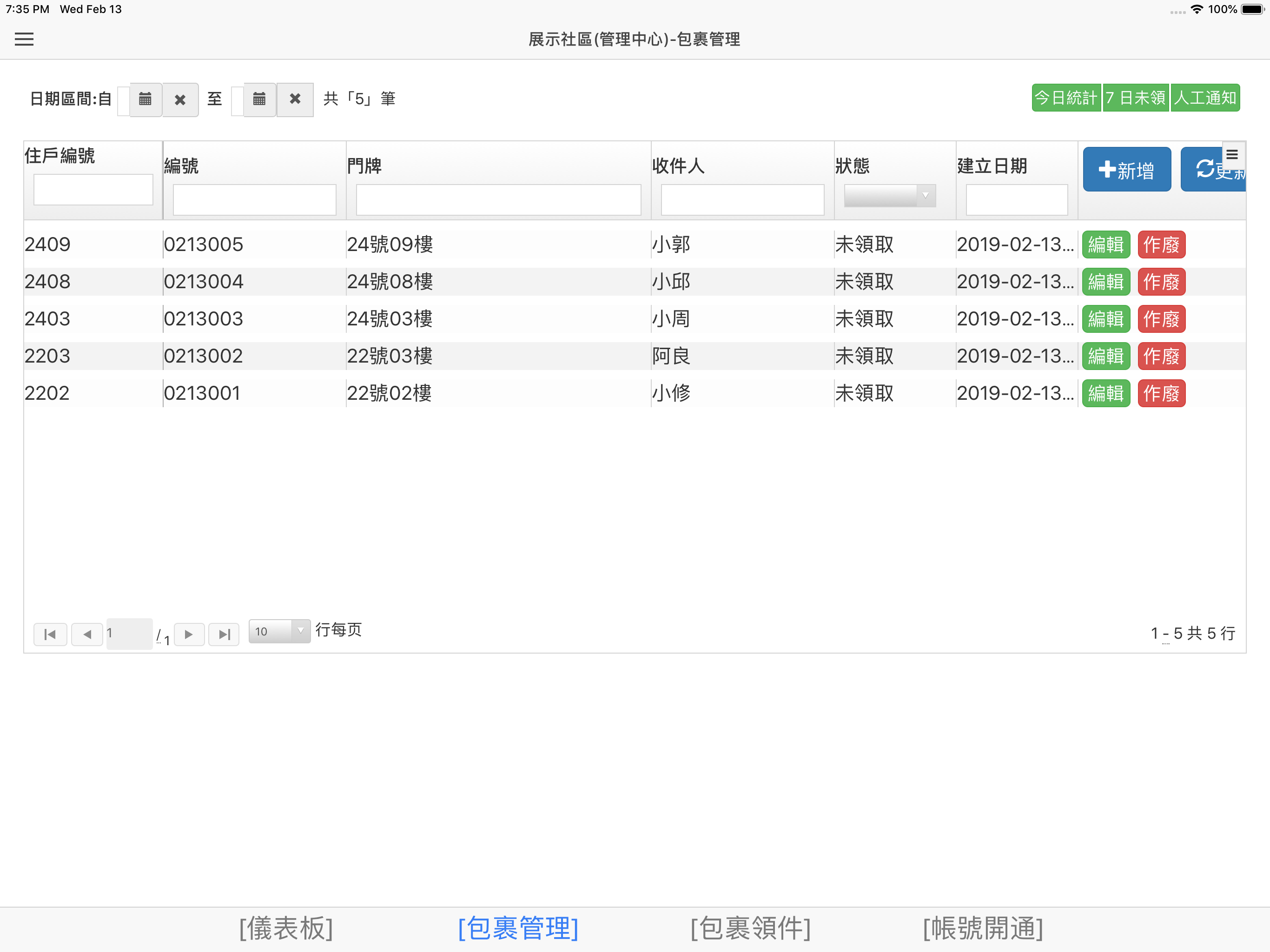This screenshot has height=952, width=1270.
Task: Void package 0213003 with 作廢
Action: 1162,319
